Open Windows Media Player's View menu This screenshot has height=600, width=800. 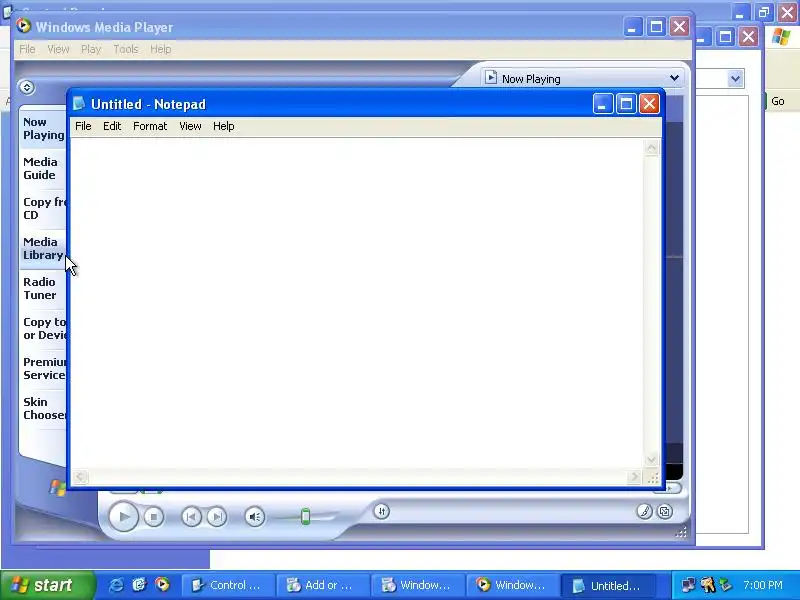point(58,49)
